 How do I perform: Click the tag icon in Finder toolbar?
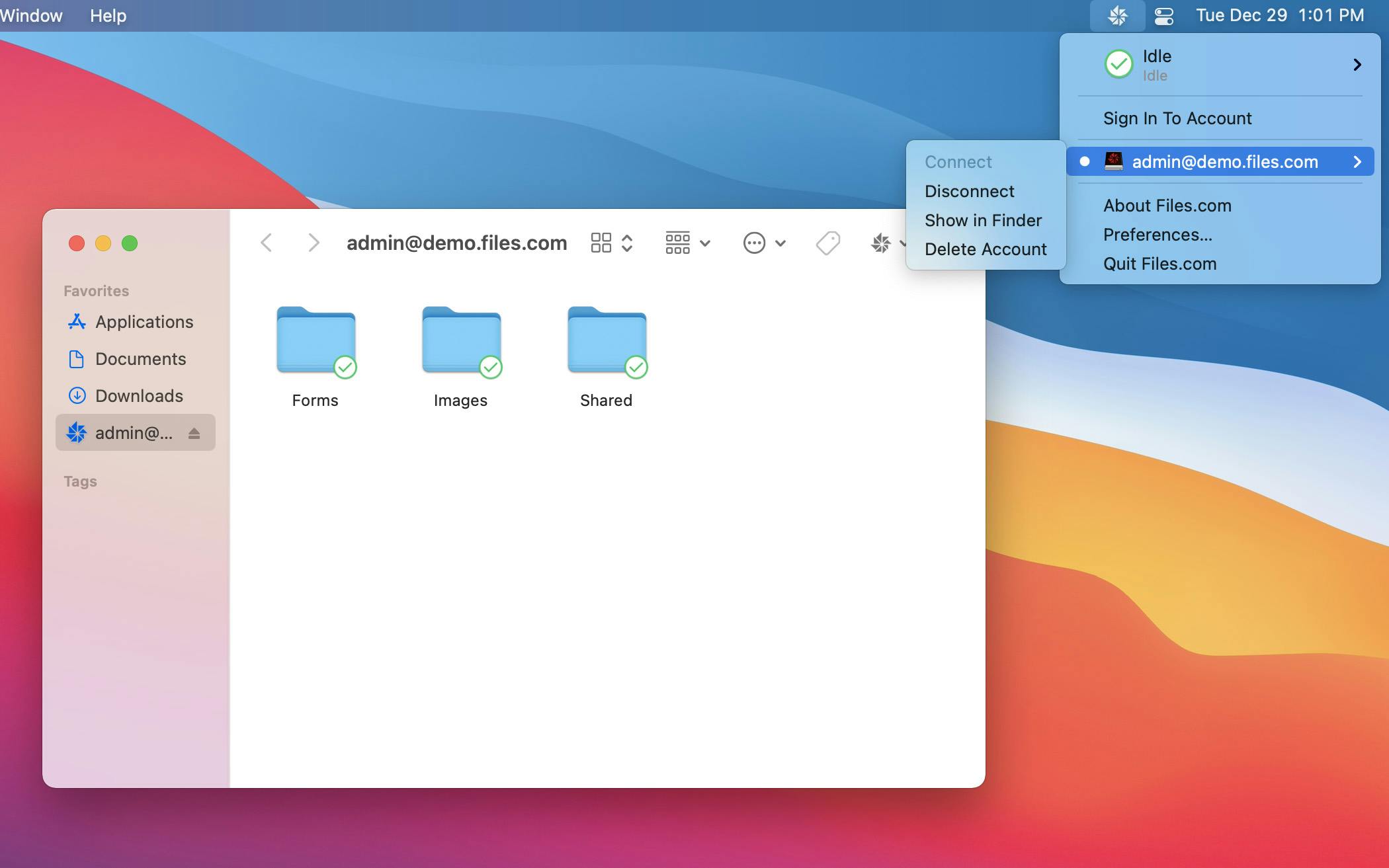tap(827, 243)
